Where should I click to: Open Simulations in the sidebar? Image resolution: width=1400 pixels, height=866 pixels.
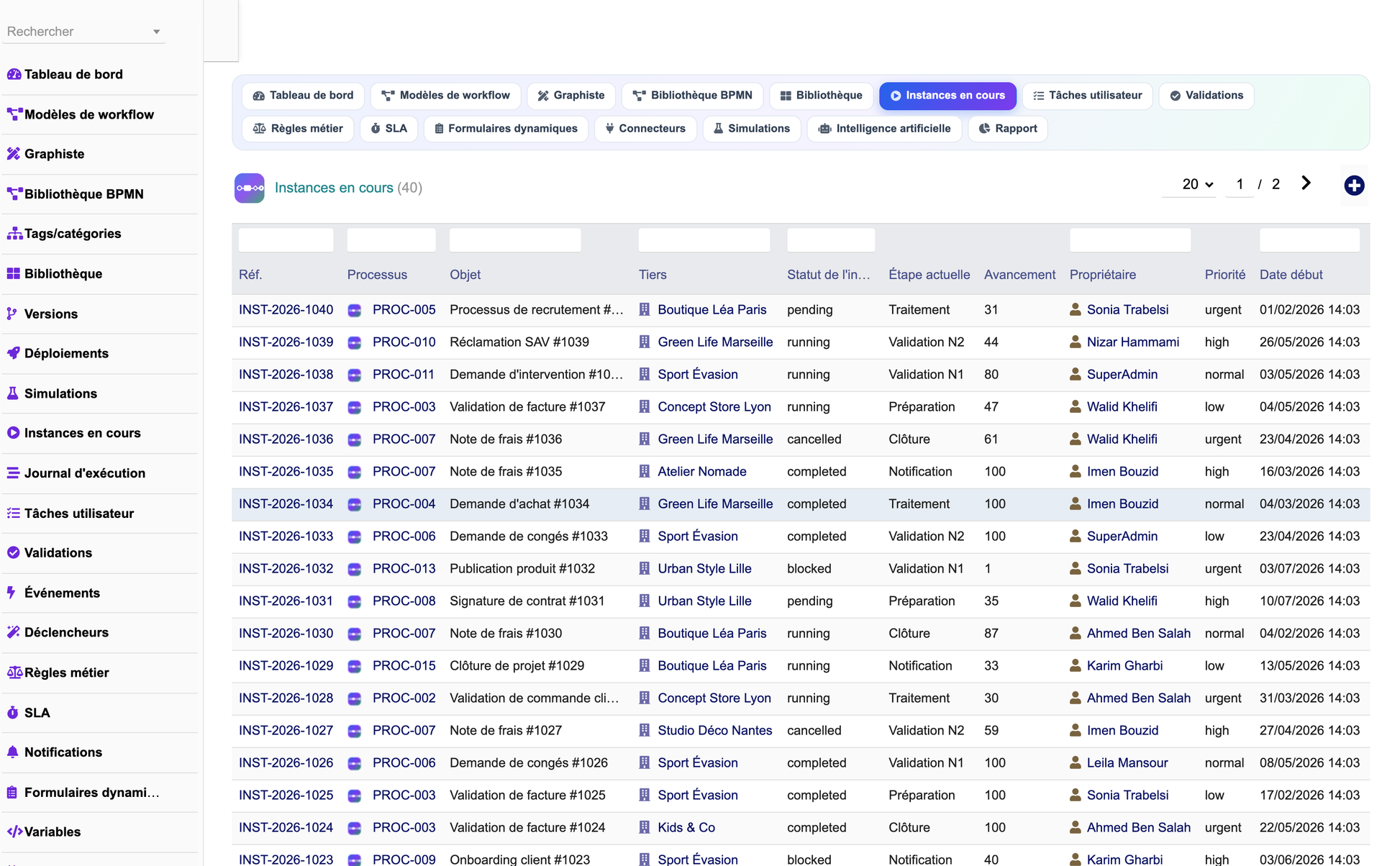pyautogui.click(x=52, y=393)
